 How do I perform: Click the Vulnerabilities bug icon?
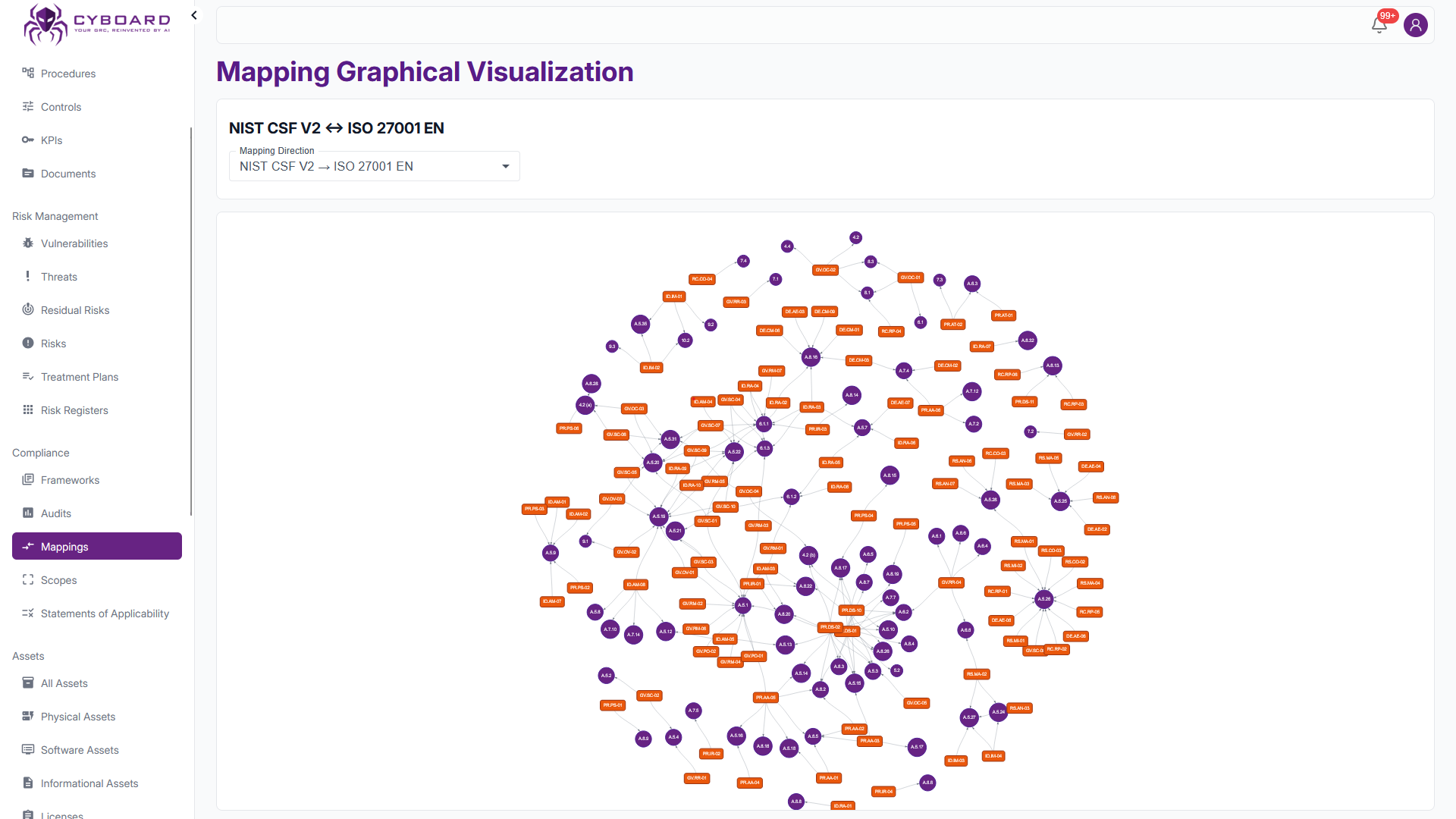pos(28,243)
